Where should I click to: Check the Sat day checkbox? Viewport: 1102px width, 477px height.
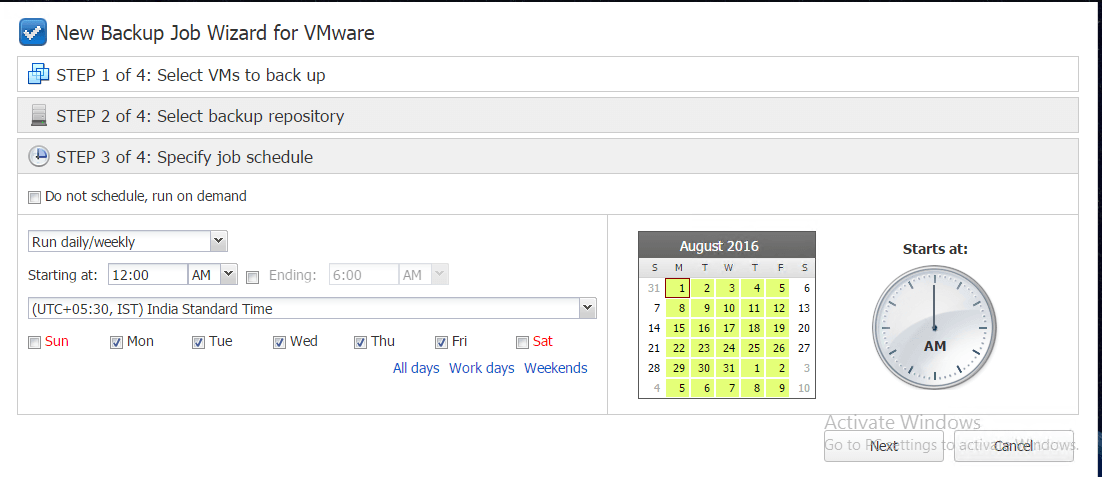[x=522, y=342]
